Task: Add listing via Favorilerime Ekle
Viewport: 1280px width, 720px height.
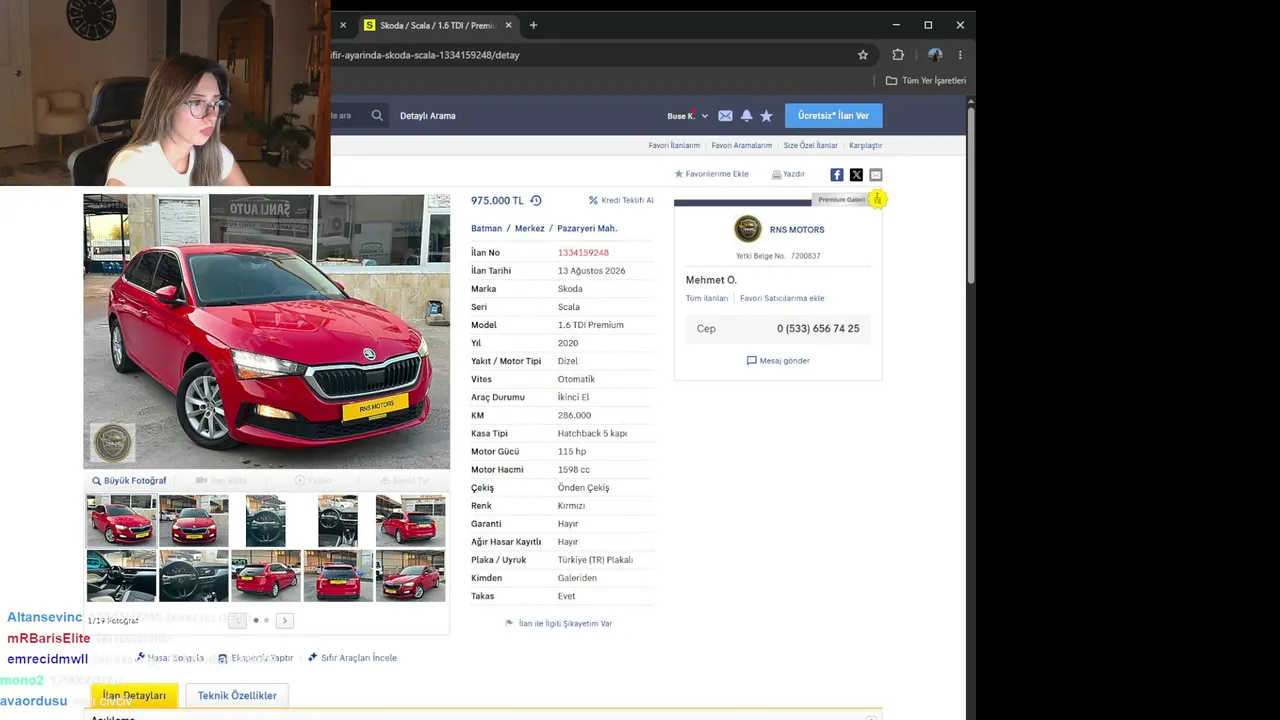Action: point(711,174)
